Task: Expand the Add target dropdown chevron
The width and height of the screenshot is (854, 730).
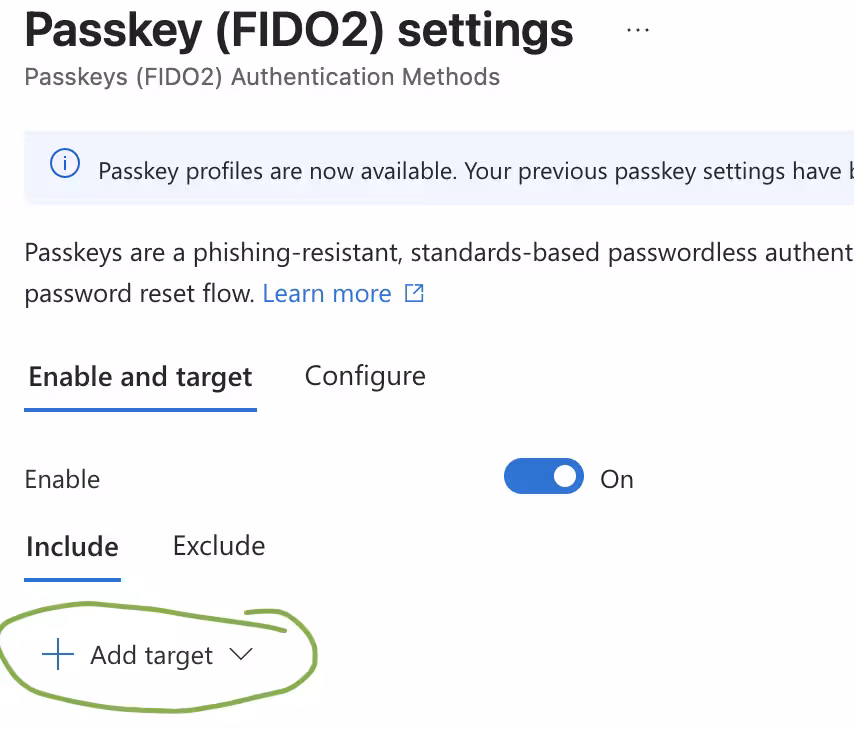Action: tap(241, 654)
